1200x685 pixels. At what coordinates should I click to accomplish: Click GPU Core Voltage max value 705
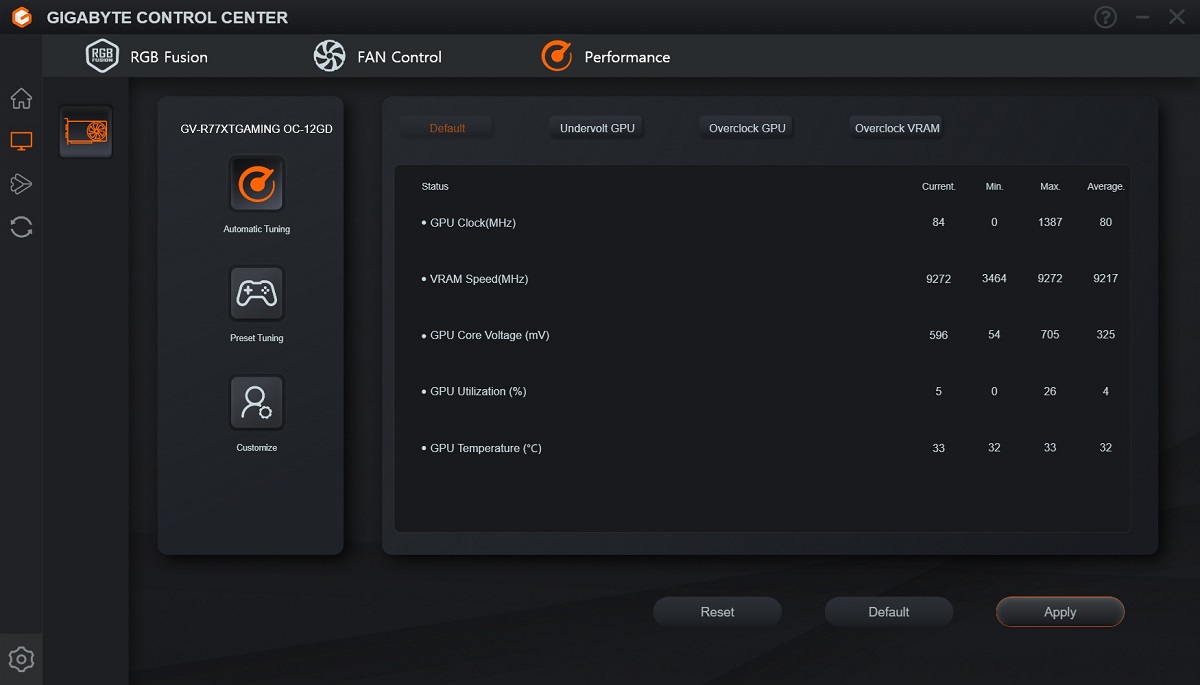point(1050,335)
